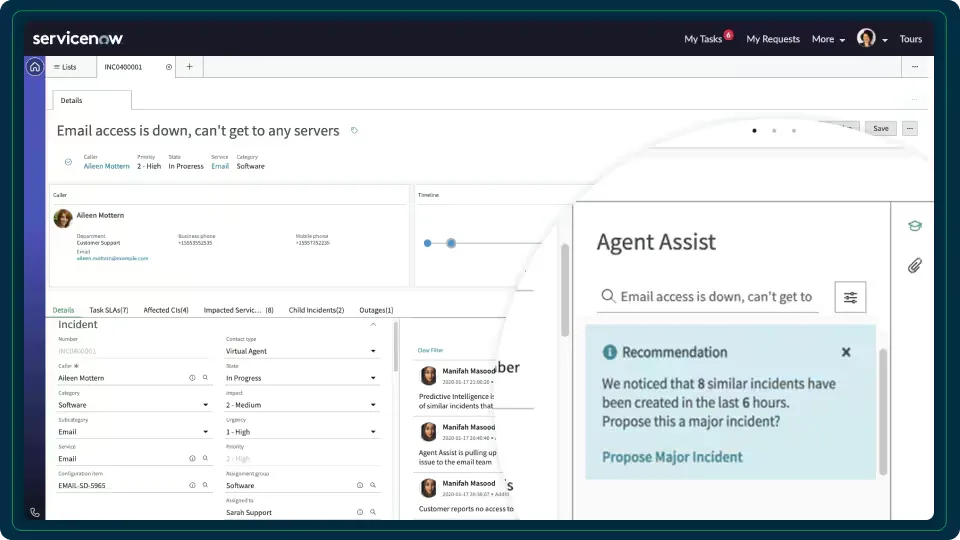Click Clear Filter link in activity stream
The width and height of the screenshot is (960, 540).
pyautogui.click(x=430, y=350)
